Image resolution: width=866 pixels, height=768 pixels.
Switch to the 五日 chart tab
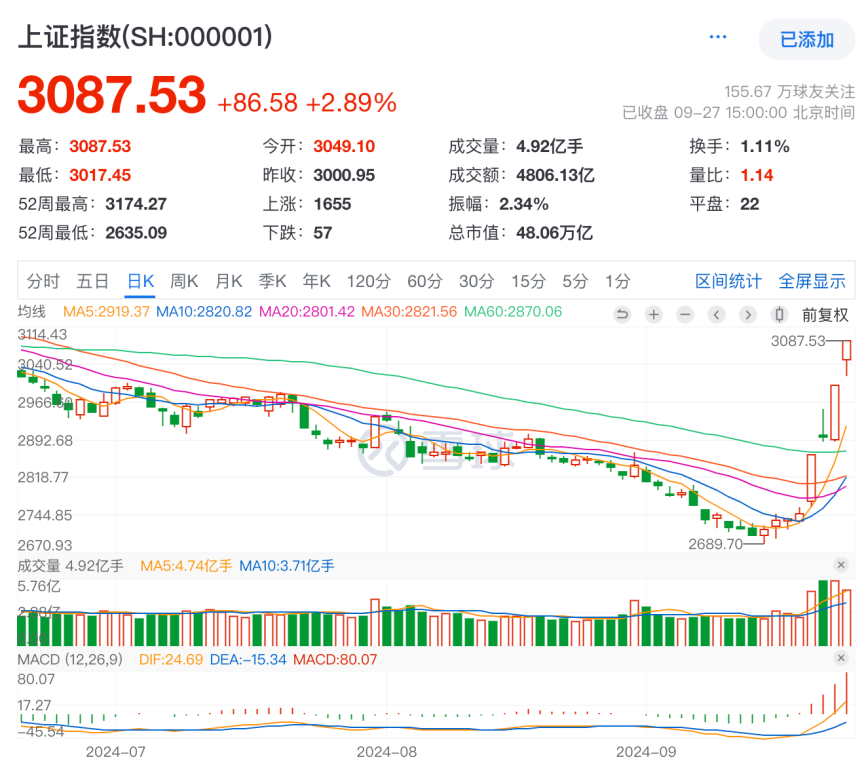(x=92, y=281)
